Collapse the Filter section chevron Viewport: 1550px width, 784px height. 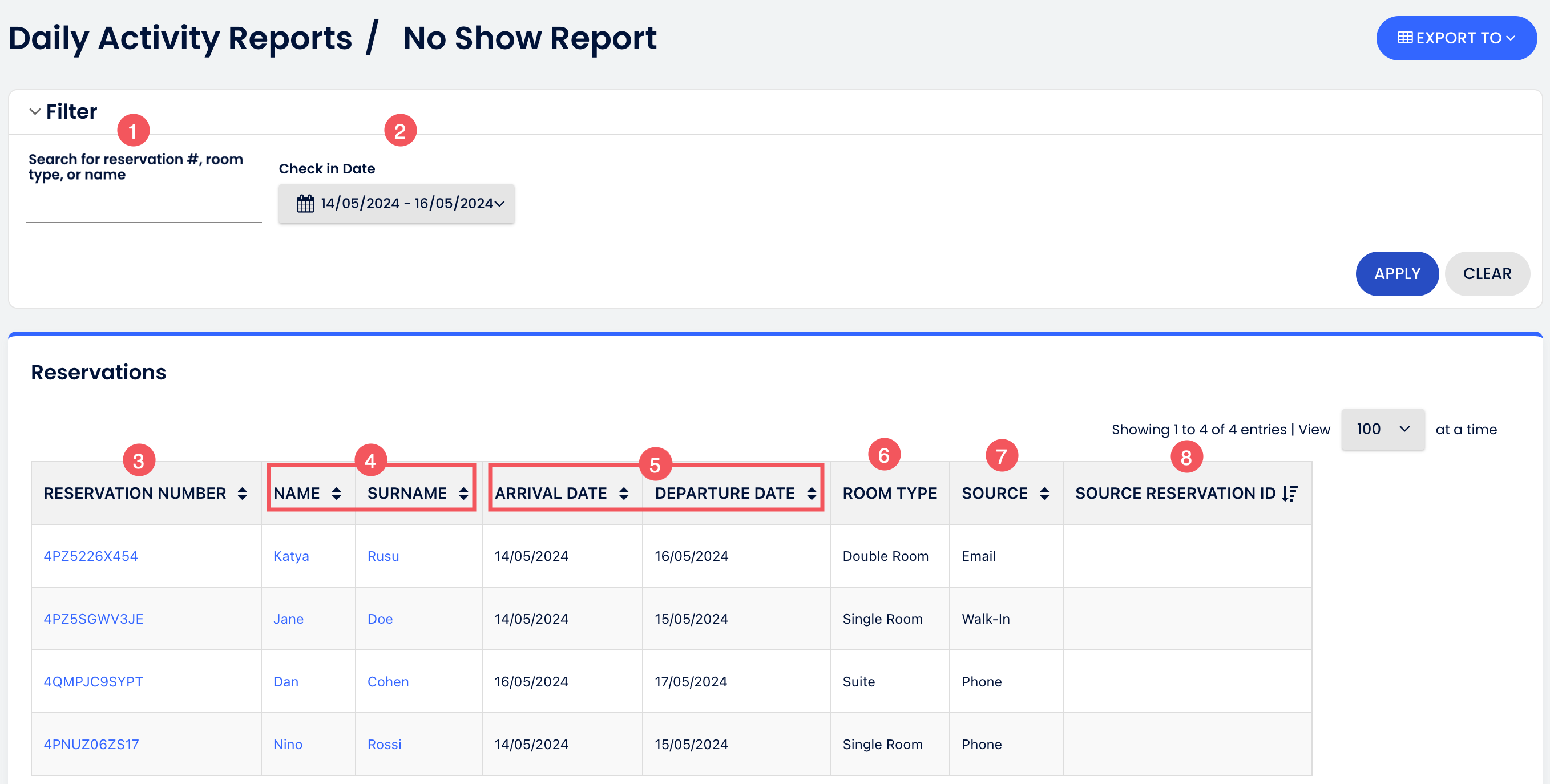pyautogui.click(x=35, y=111)
